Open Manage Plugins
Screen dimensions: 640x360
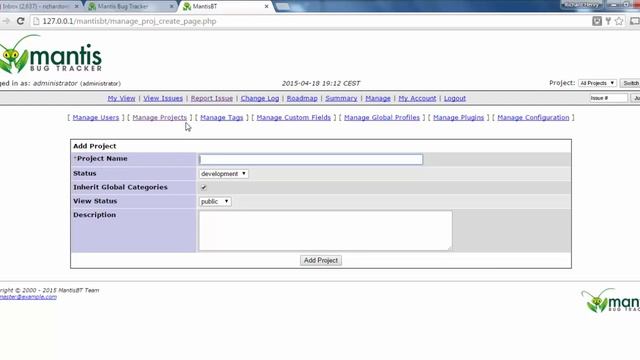[x=458, y=118]
